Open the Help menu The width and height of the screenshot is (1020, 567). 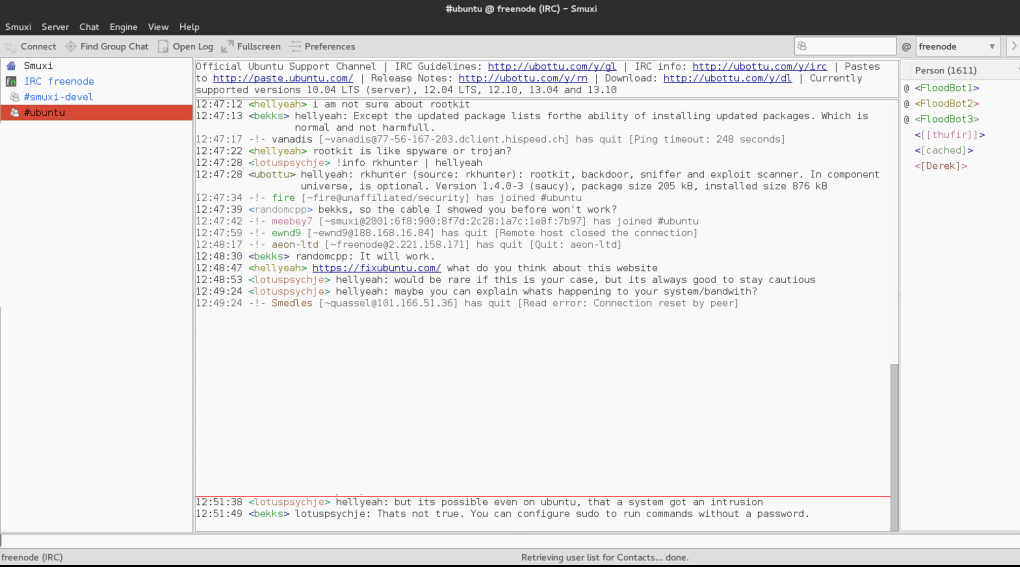click(x=189, y=27)
